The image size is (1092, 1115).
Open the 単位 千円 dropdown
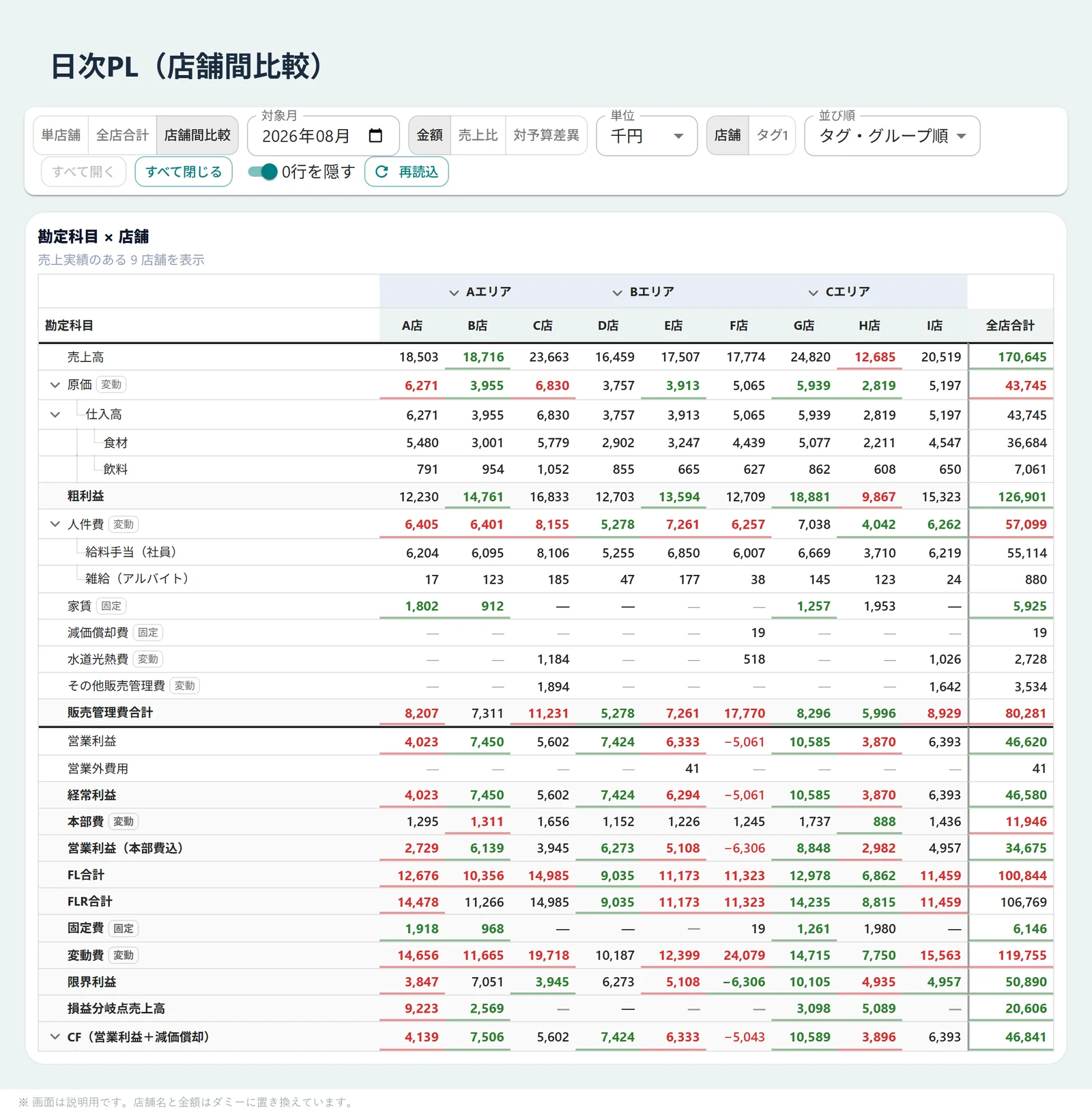pos(646,136)
